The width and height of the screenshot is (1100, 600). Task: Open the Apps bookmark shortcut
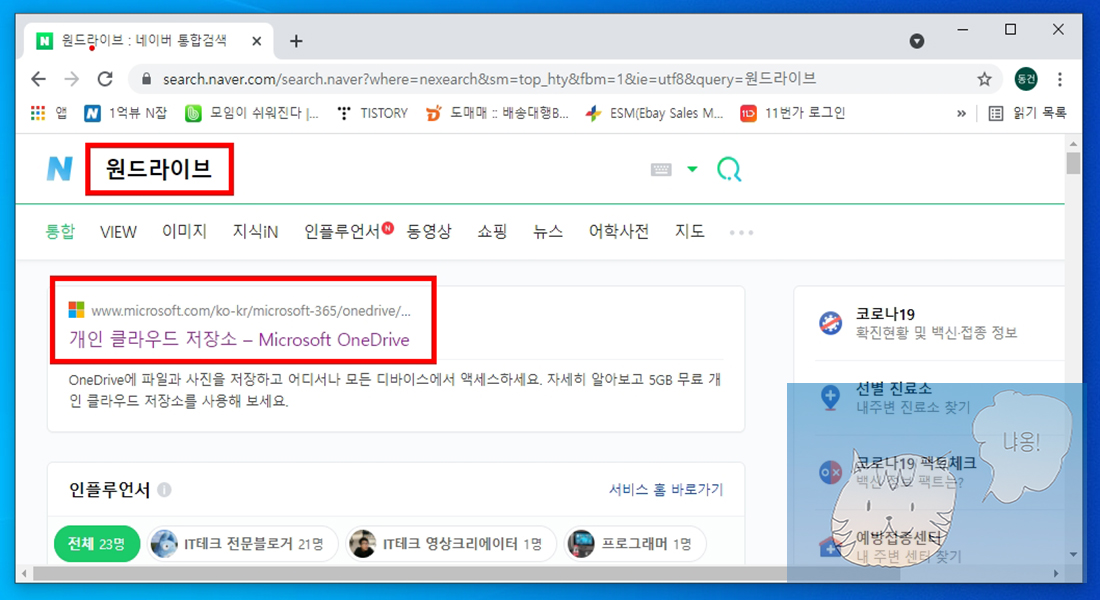49,113
